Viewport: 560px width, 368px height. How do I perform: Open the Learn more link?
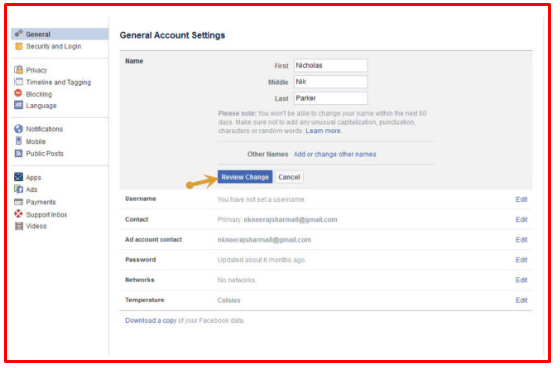[324, 131]
